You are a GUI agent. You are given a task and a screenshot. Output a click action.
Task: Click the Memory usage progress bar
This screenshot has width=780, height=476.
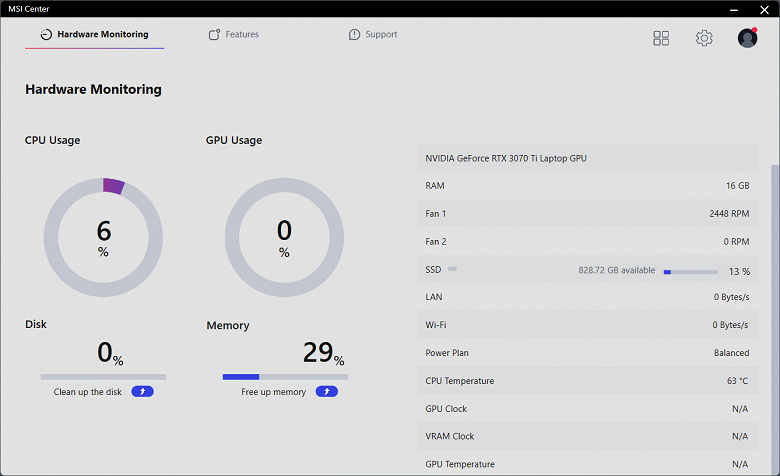point(285,377)
